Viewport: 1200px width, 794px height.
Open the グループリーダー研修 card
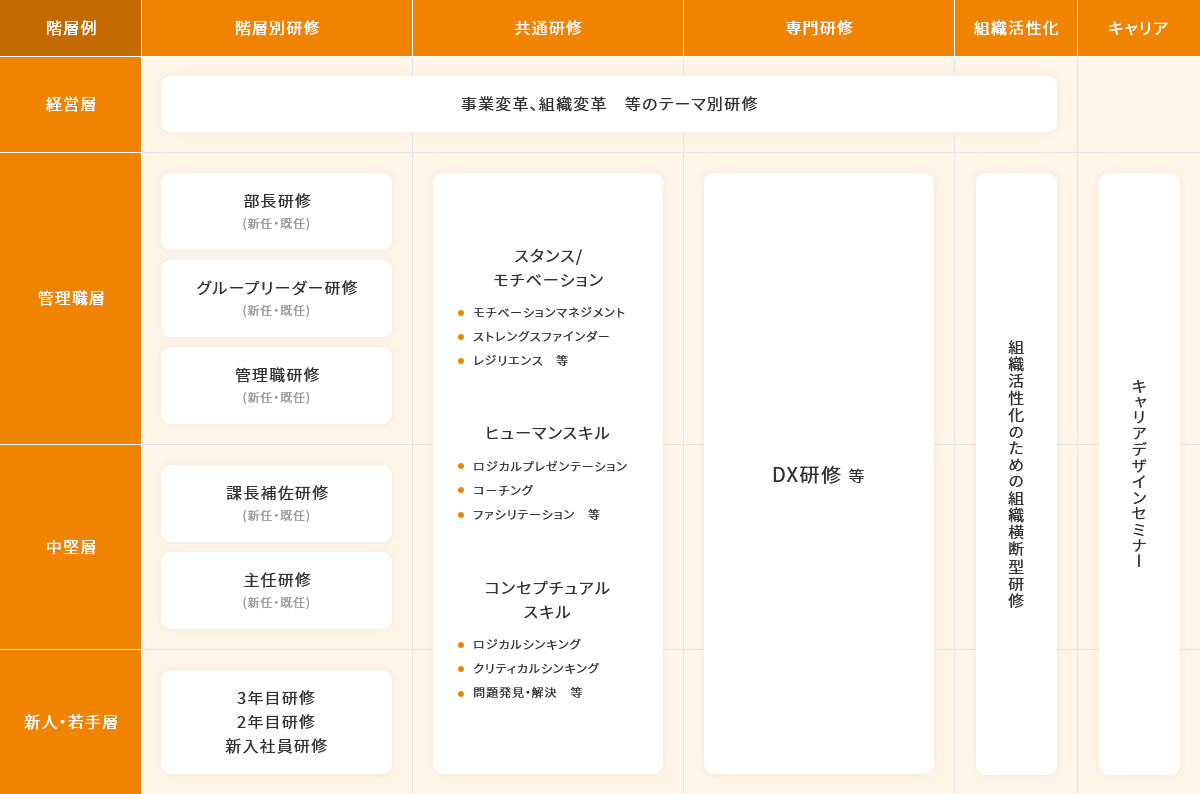tap(277, 298)
